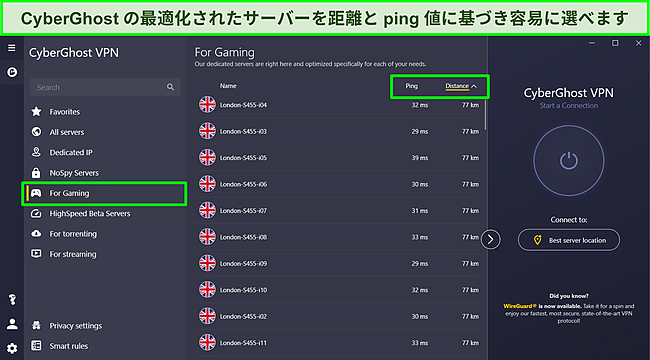This screenshot has height=360, width=650.
Task: Click the Dedicated IP pin icon
Action: coord(36,152)
